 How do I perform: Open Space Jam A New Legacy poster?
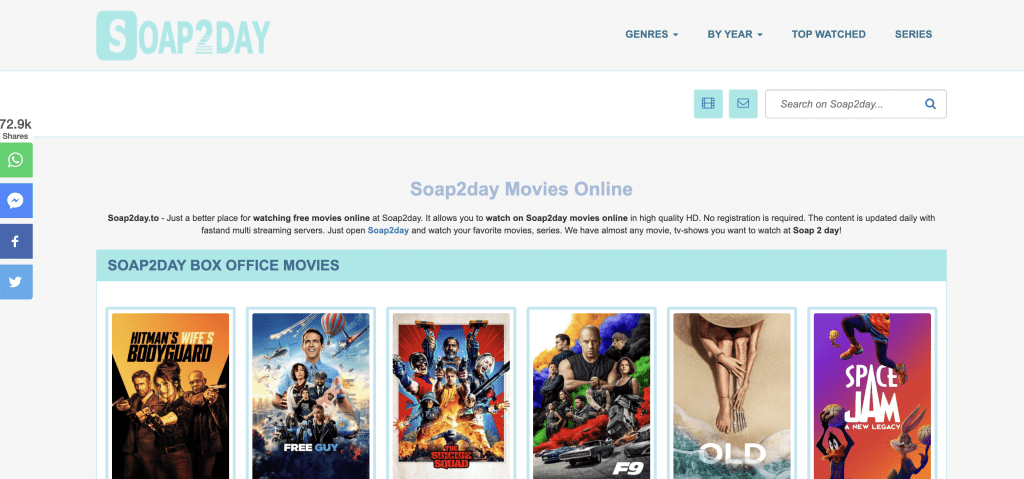(872, 395)
